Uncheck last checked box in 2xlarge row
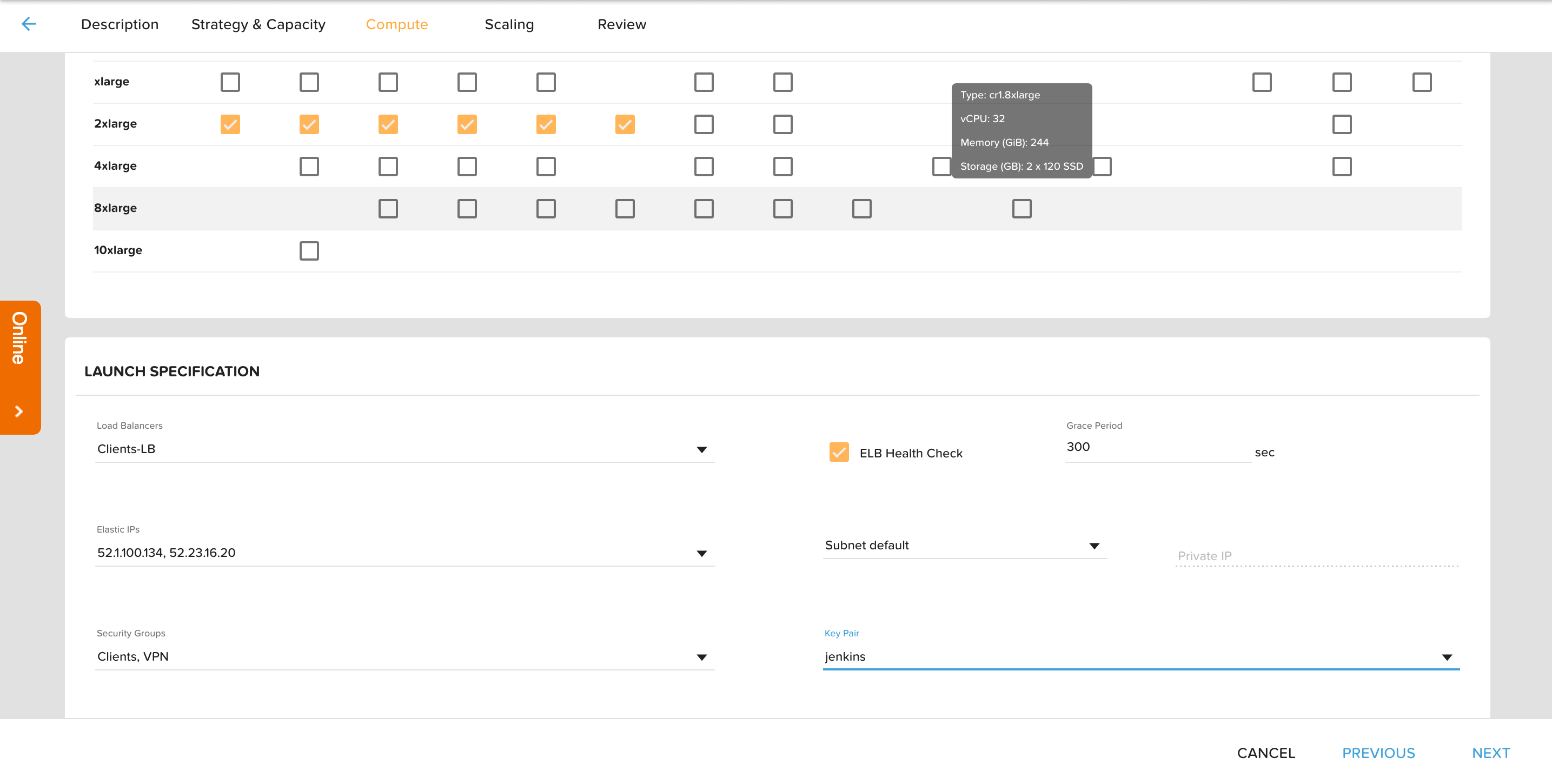Image resolution: width=1552 pixels, height=784 pixels. point(625,124)
